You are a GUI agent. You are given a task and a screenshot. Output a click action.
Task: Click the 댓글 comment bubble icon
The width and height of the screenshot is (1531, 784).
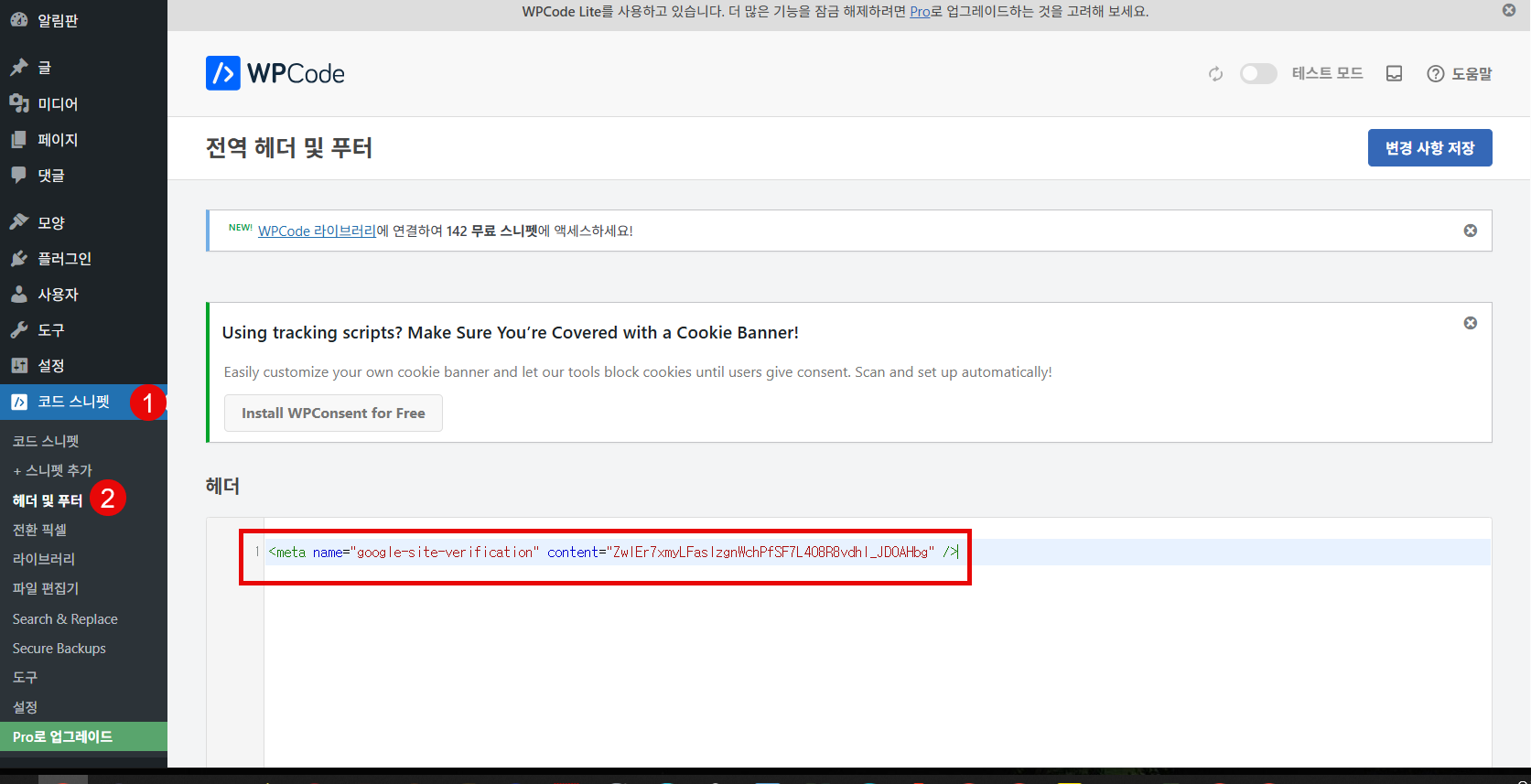tap(19, 175)
